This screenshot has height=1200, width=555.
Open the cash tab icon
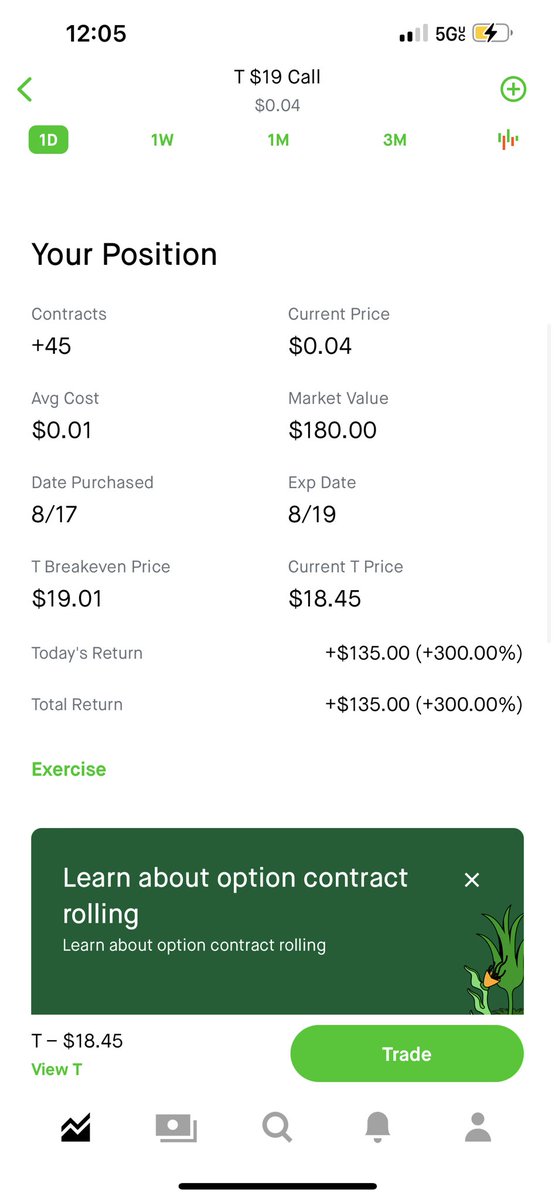tap(176, 1128)
